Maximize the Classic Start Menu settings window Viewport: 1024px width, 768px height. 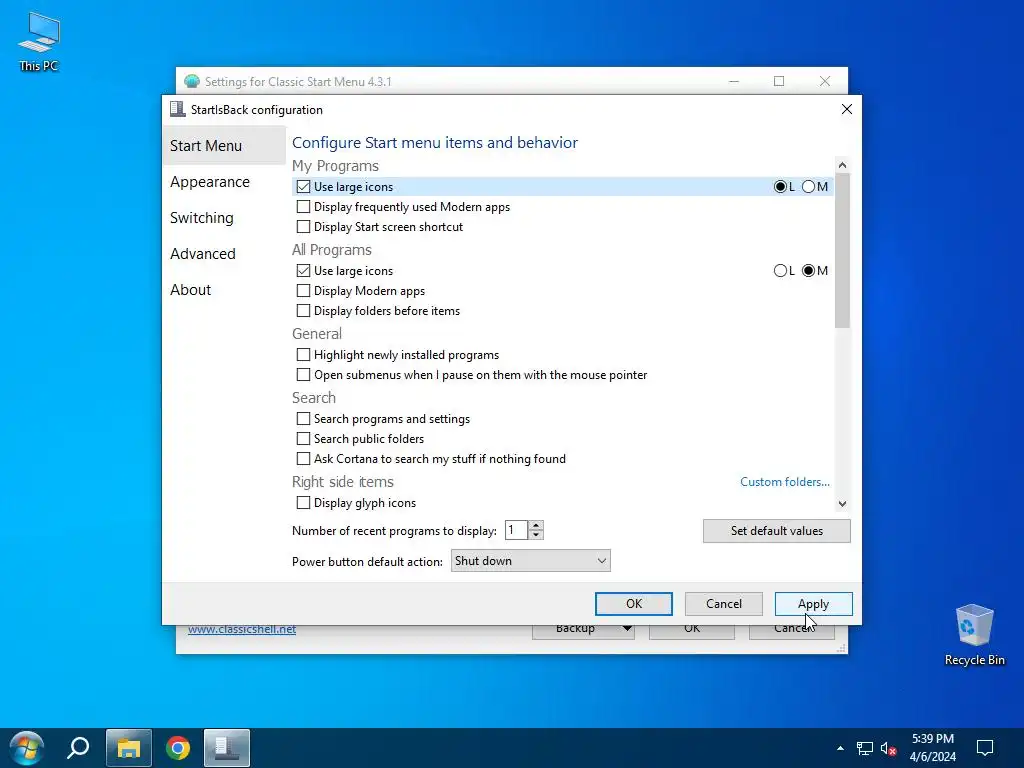[779, 81]
